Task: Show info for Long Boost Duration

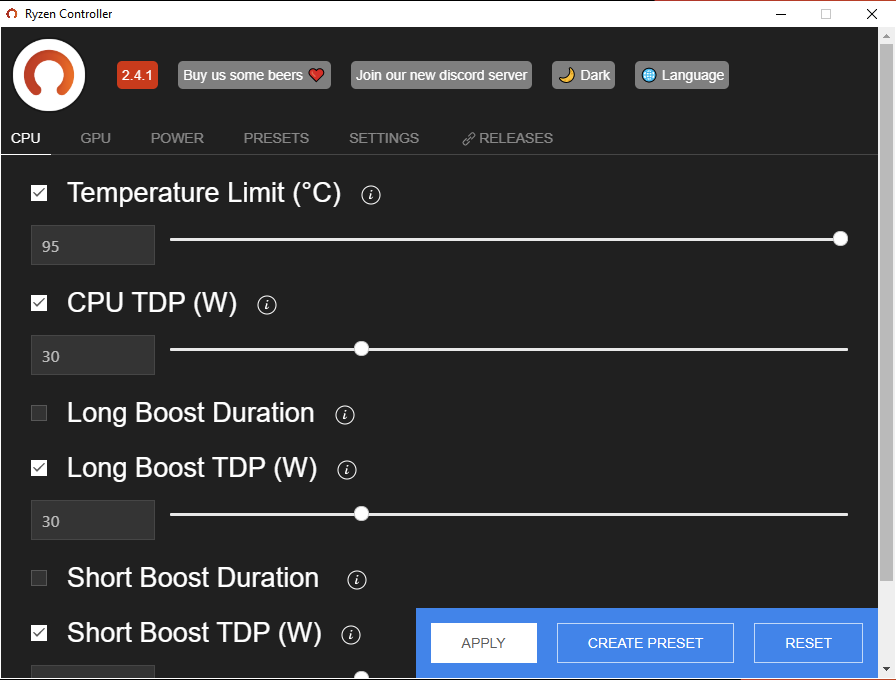Action: (x=345, y=415)
